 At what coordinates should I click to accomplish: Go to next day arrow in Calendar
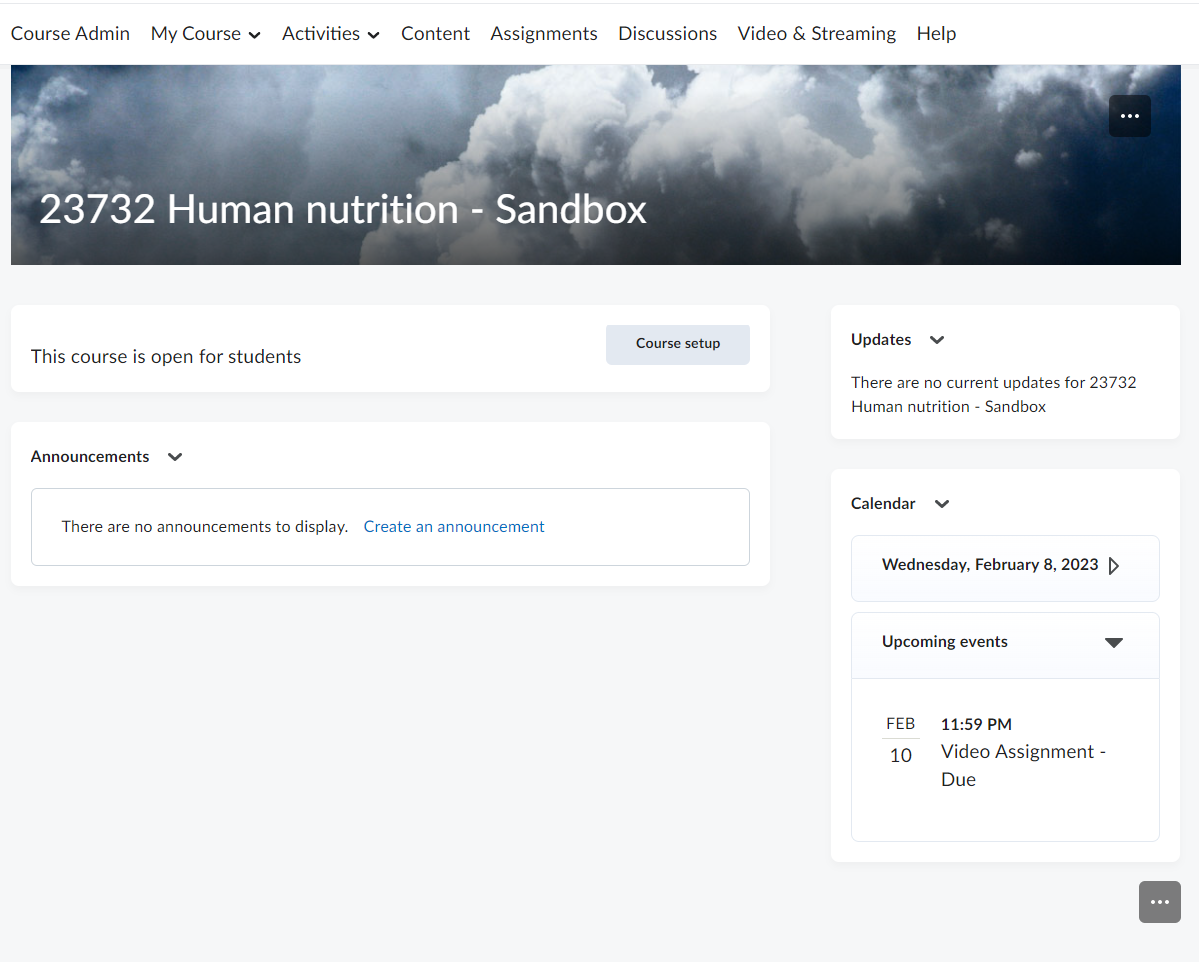[x=1114, y=566]
